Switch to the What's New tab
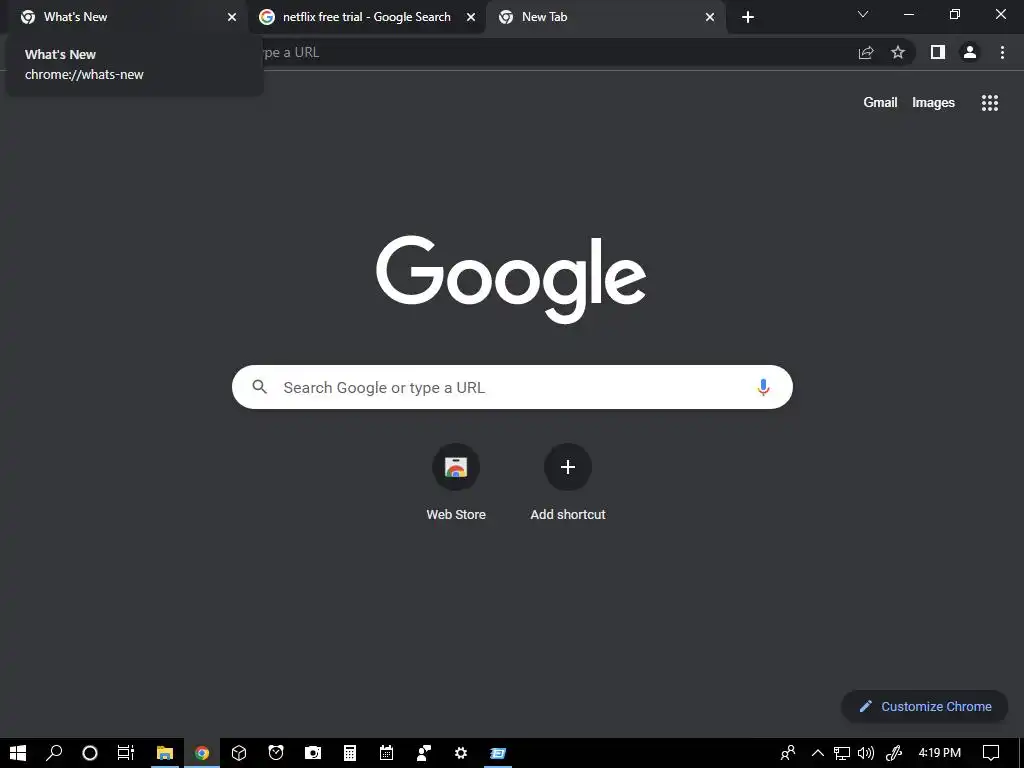This screenshot has width=1024, height=768. pyautogui.click(x=127, y=17)
